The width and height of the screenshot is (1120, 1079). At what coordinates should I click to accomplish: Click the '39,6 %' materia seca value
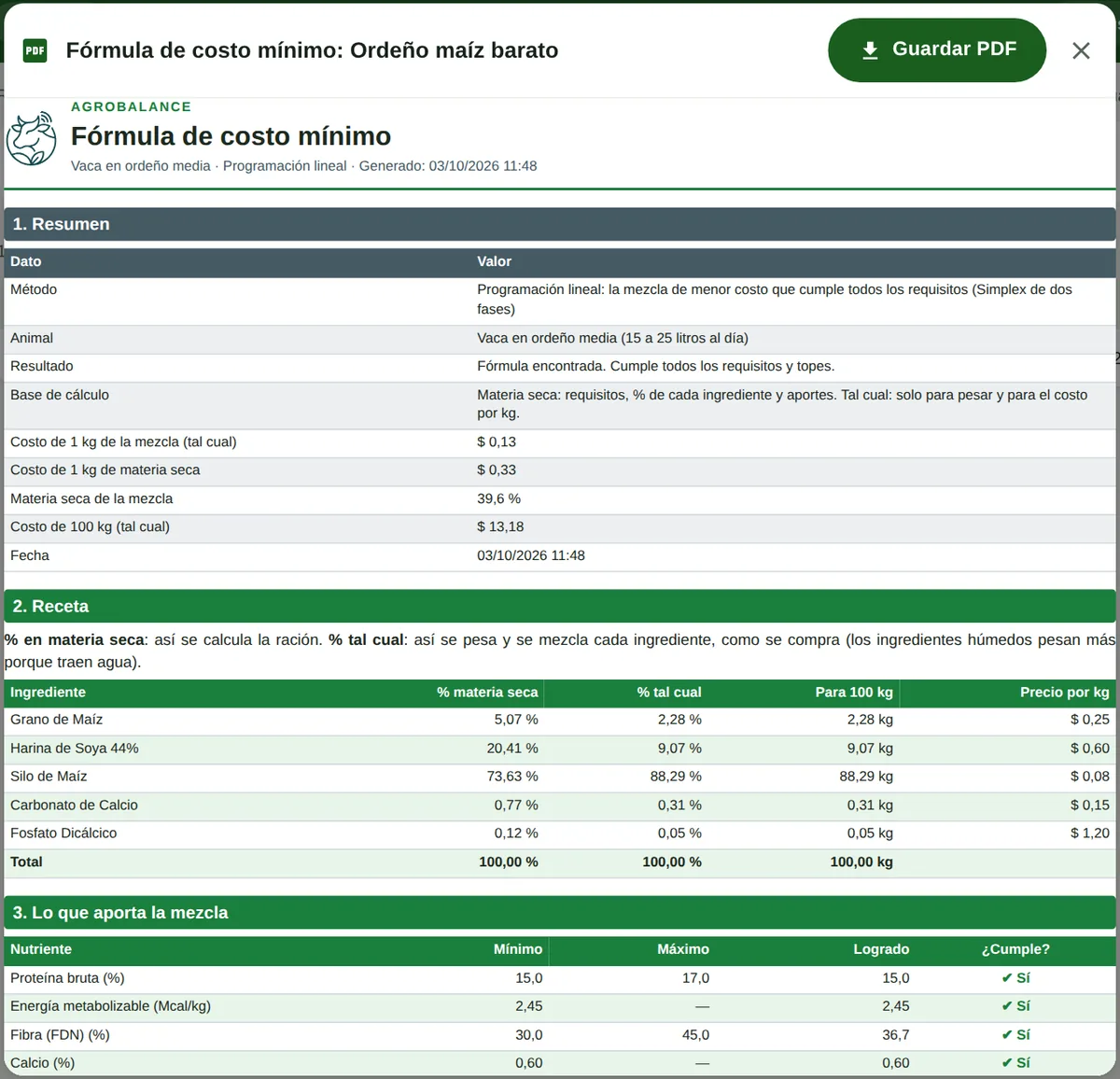click(x=498, y=498)
